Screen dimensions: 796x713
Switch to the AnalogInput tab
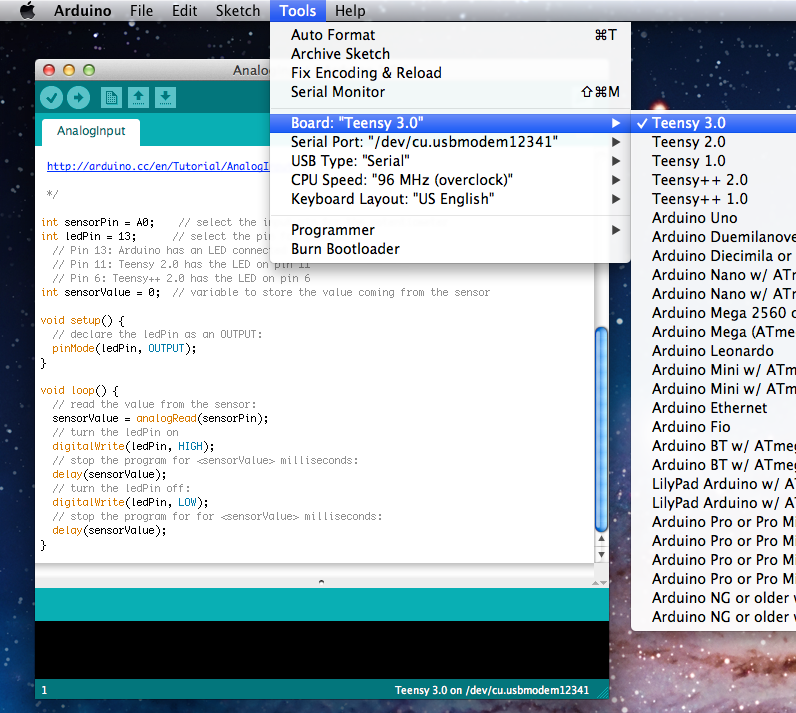click(x=91, y=131)
